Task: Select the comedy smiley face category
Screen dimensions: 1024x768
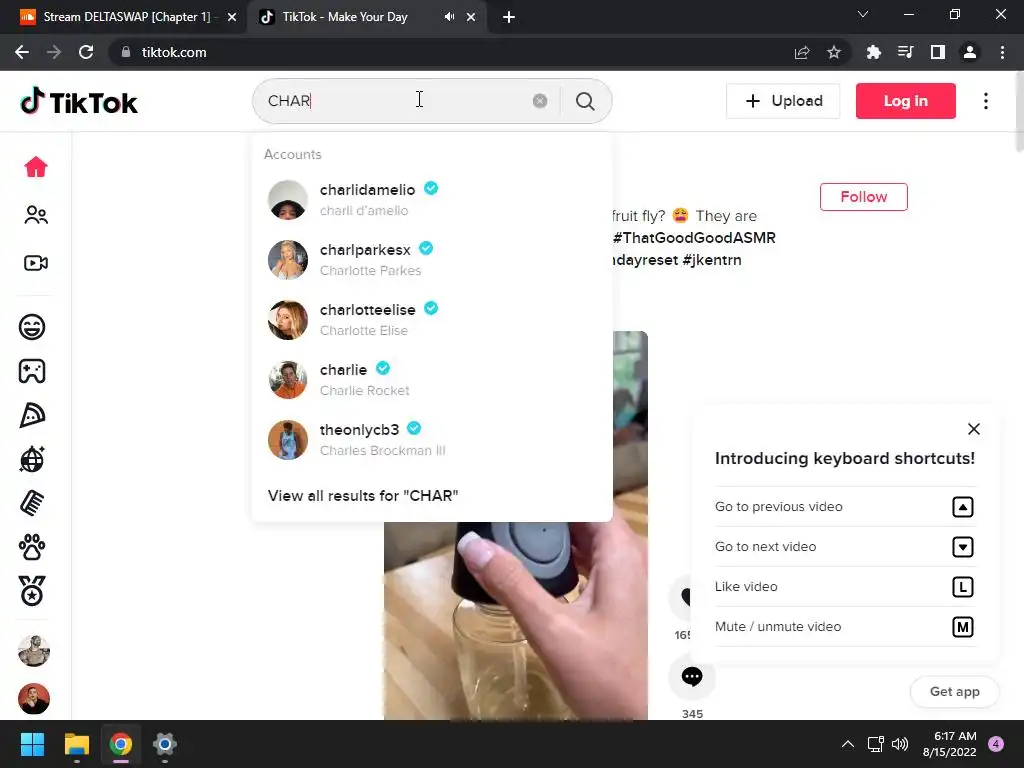Action: point(32,327)
